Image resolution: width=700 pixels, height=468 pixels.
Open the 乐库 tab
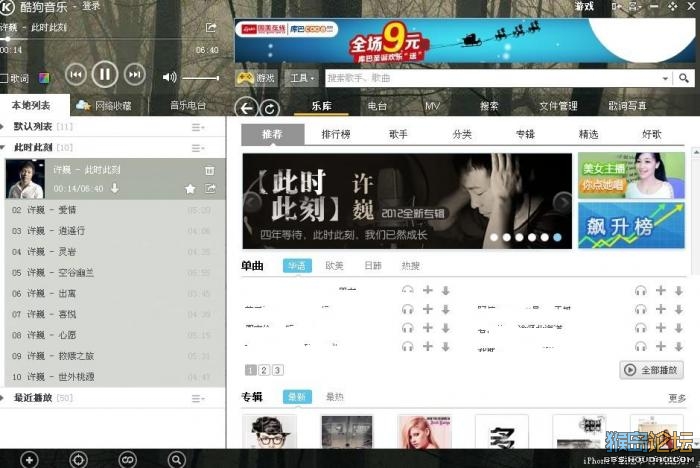point(321,106)
